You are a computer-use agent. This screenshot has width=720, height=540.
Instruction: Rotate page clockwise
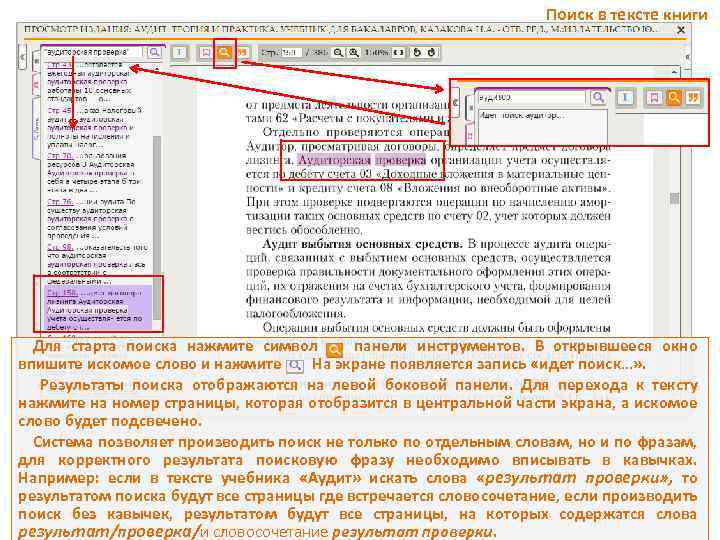(432, 52)
